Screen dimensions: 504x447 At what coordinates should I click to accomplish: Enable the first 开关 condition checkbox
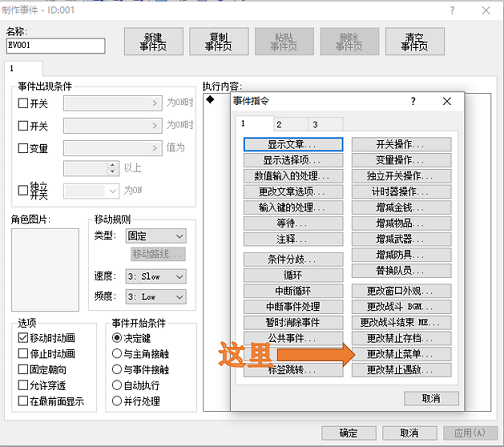(23, 103)
